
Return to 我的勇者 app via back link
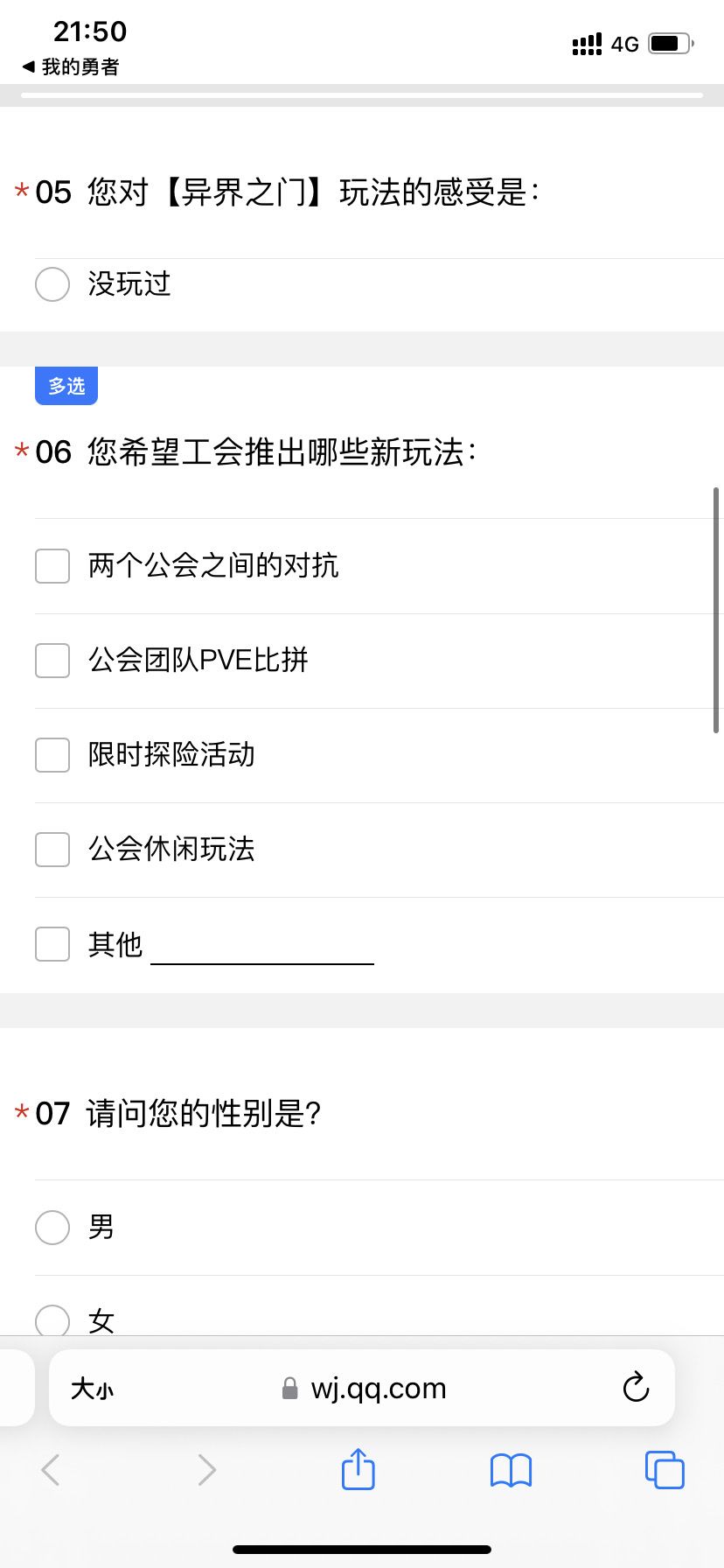tap(72, 66)
